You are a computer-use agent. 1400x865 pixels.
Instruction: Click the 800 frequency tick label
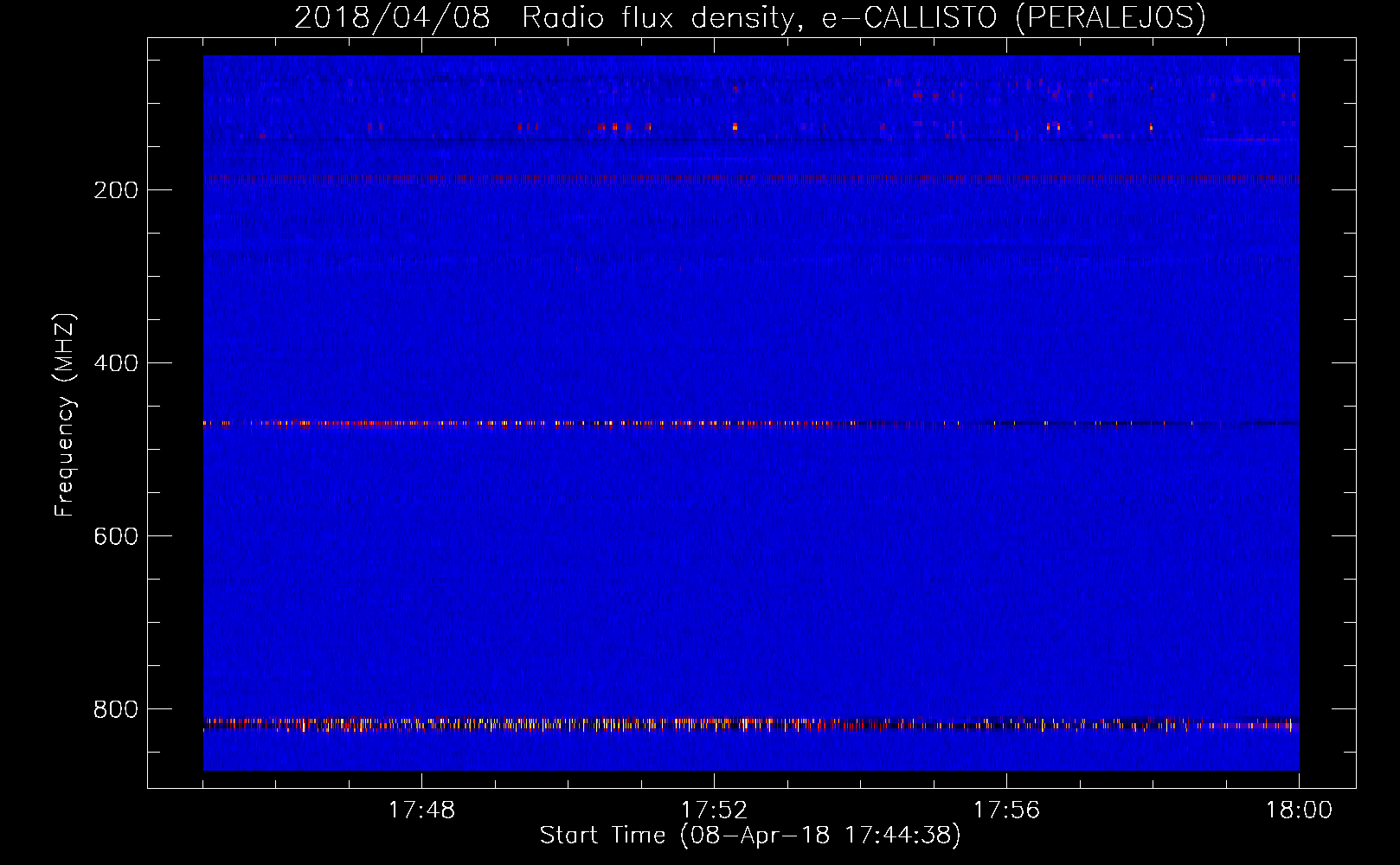point(116,709)
